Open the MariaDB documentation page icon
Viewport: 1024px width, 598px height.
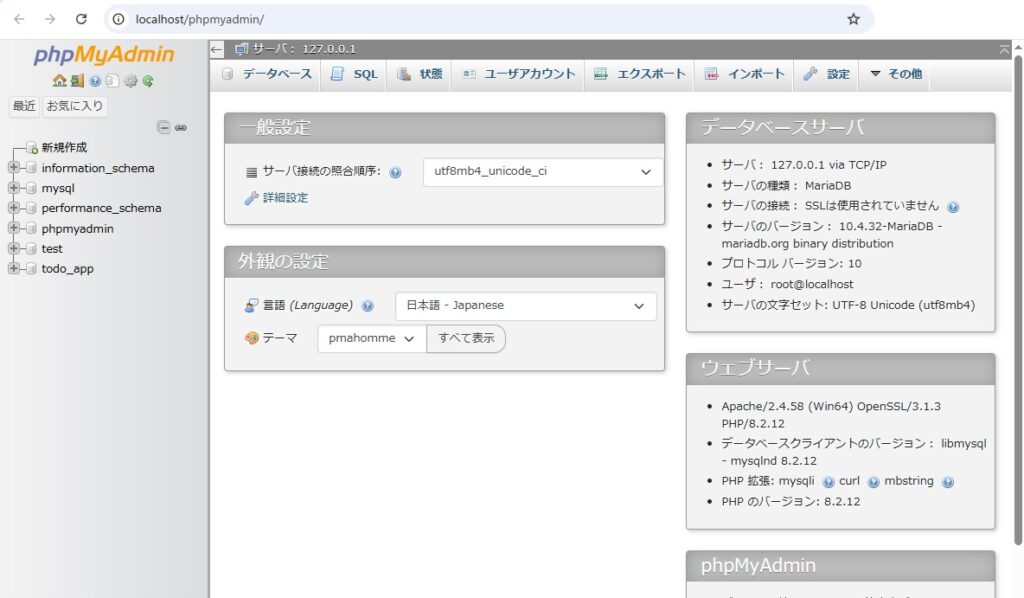pos(112,80)
